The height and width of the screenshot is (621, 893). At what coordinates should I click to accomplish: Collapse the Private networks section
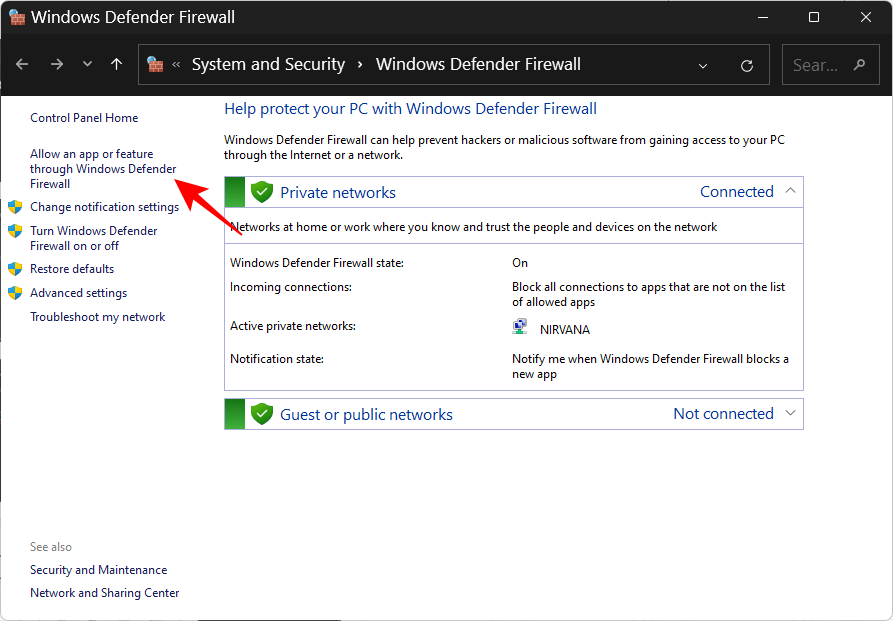point(789,191)
